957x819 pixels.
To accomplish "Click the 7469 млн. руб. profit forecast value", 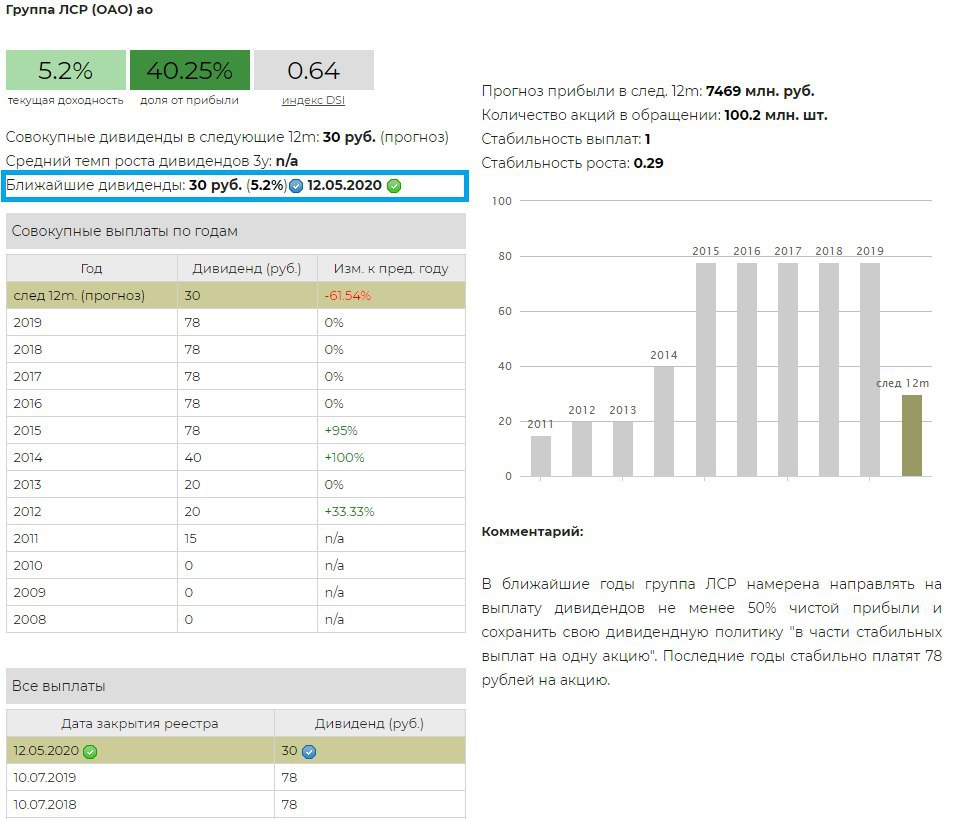I will click(760, 91).
